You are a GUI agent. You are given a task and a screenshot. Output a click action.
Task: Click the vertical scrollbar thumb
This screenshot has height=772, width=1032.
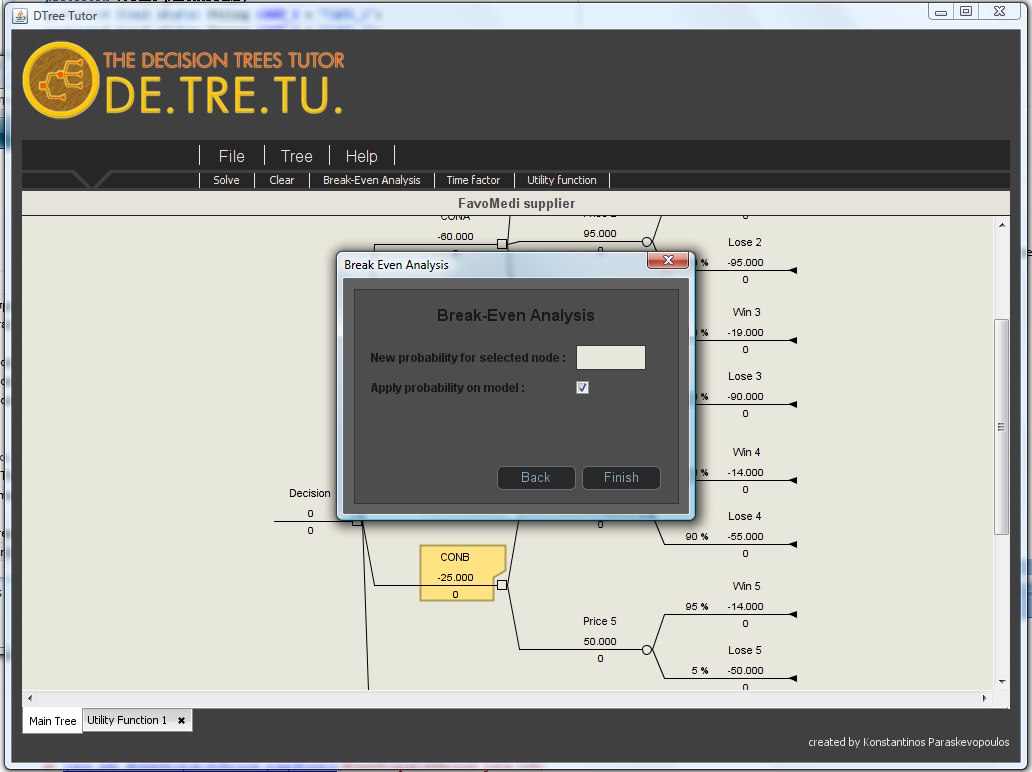(x=1000, y=427)
